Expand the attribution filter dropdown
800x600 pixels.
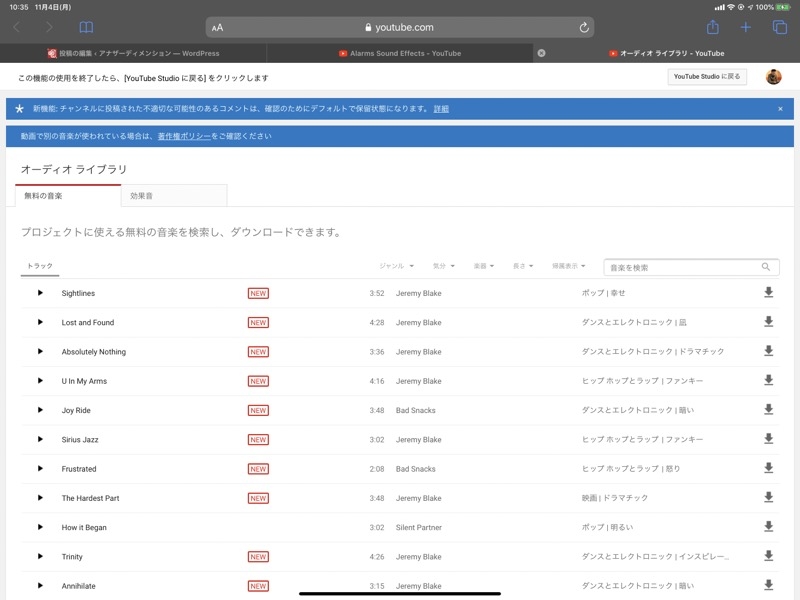tap(568, 266)
